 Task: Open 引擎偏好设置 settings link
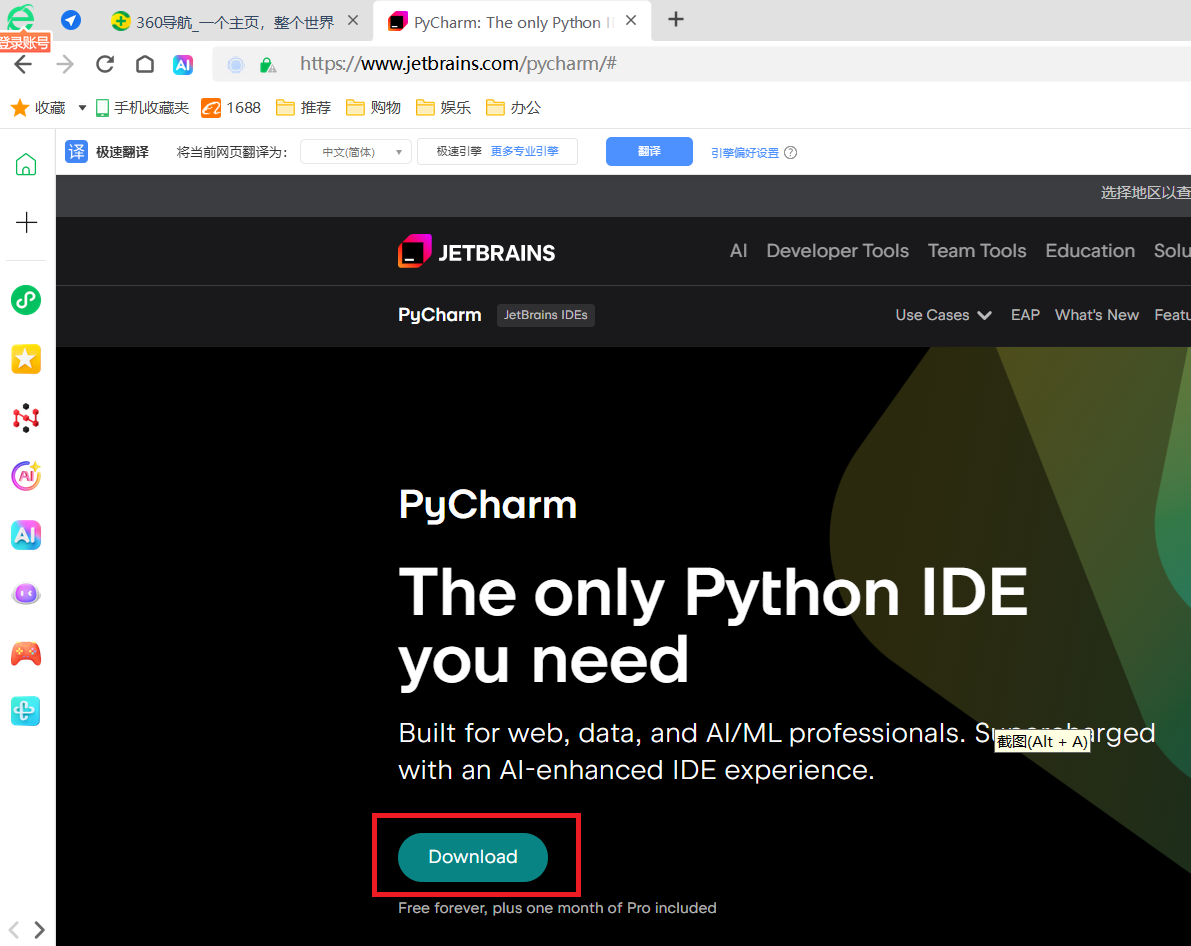pos(745,153)
